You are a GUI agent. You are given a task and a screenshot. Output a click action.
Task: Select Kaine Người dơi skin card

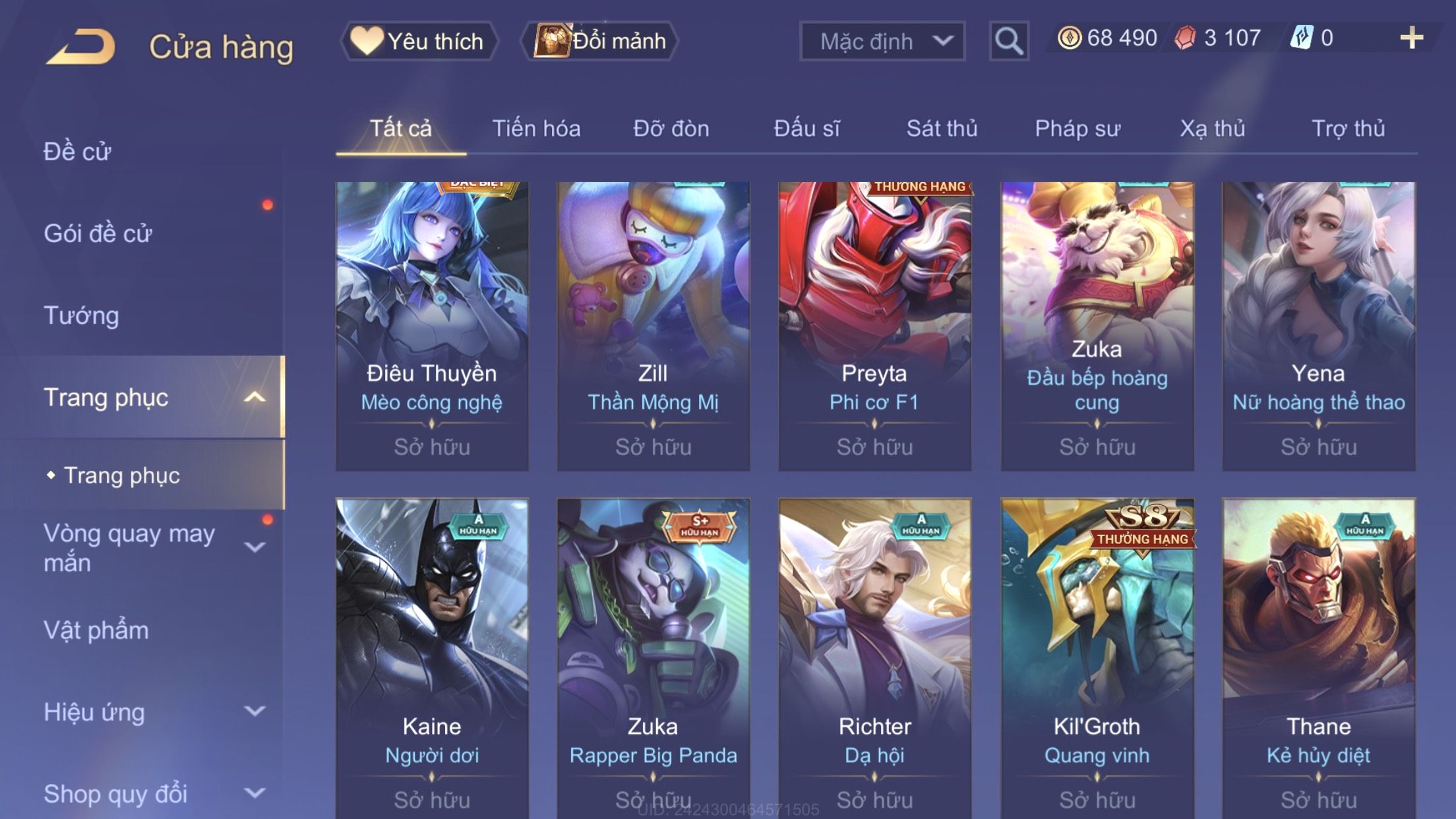[432, 658]
